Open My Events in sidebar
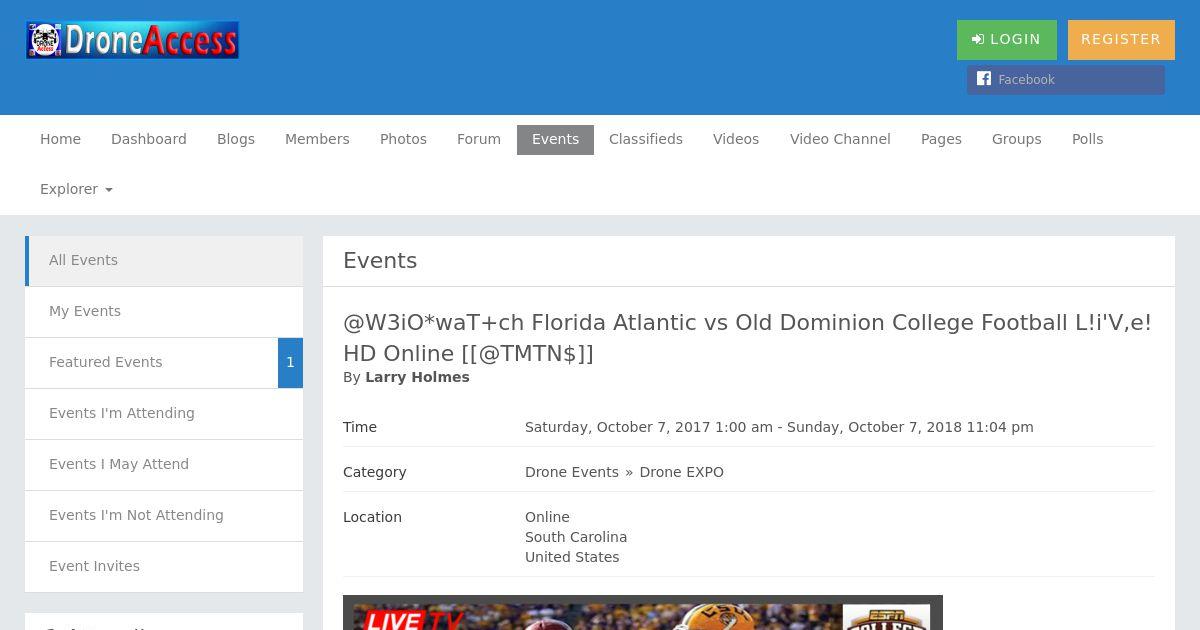The image size is (1200, 630). pyautogui.click(x=164, y=312)
